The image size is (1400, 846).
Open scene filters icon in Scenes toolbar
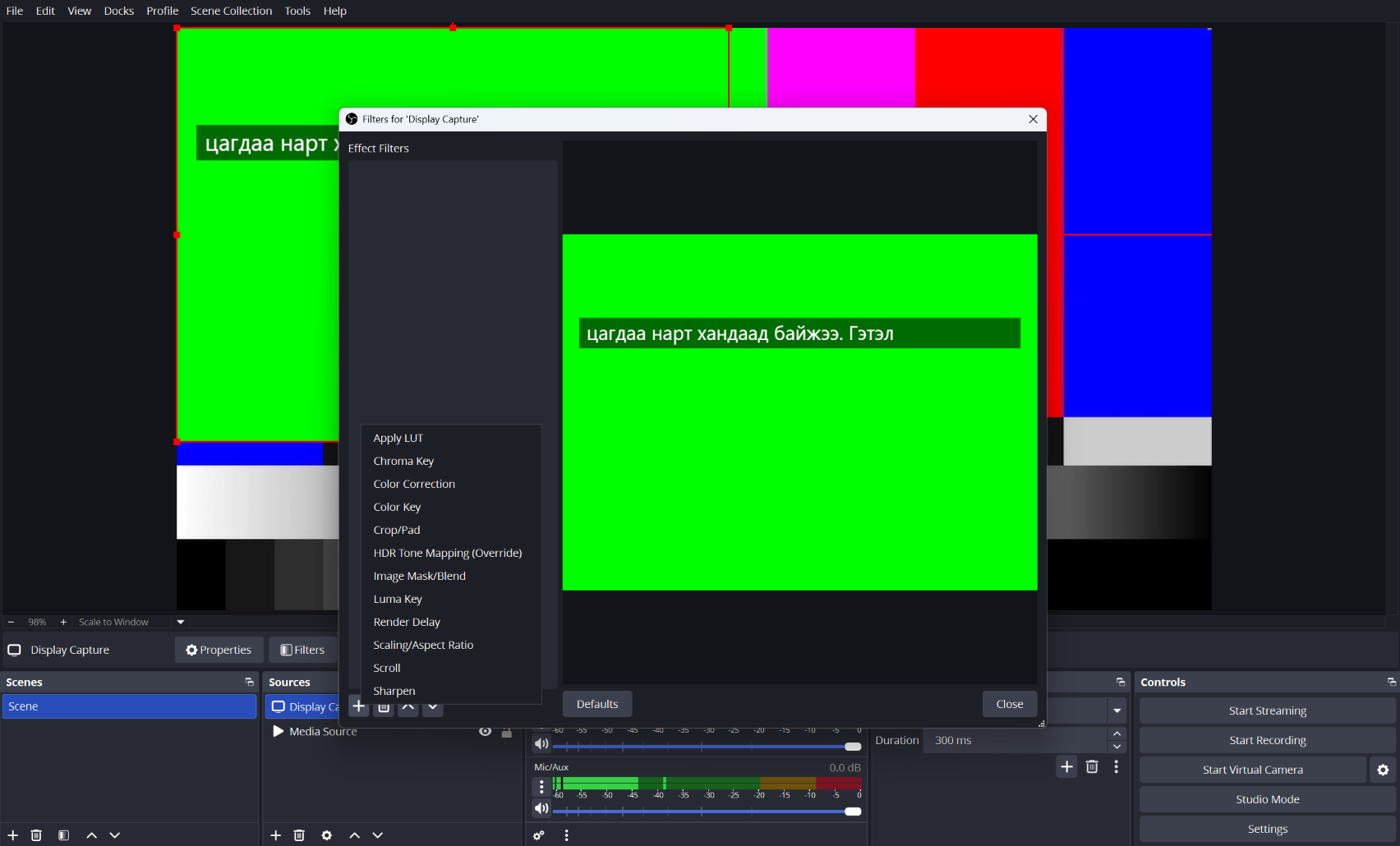point(63,835)
